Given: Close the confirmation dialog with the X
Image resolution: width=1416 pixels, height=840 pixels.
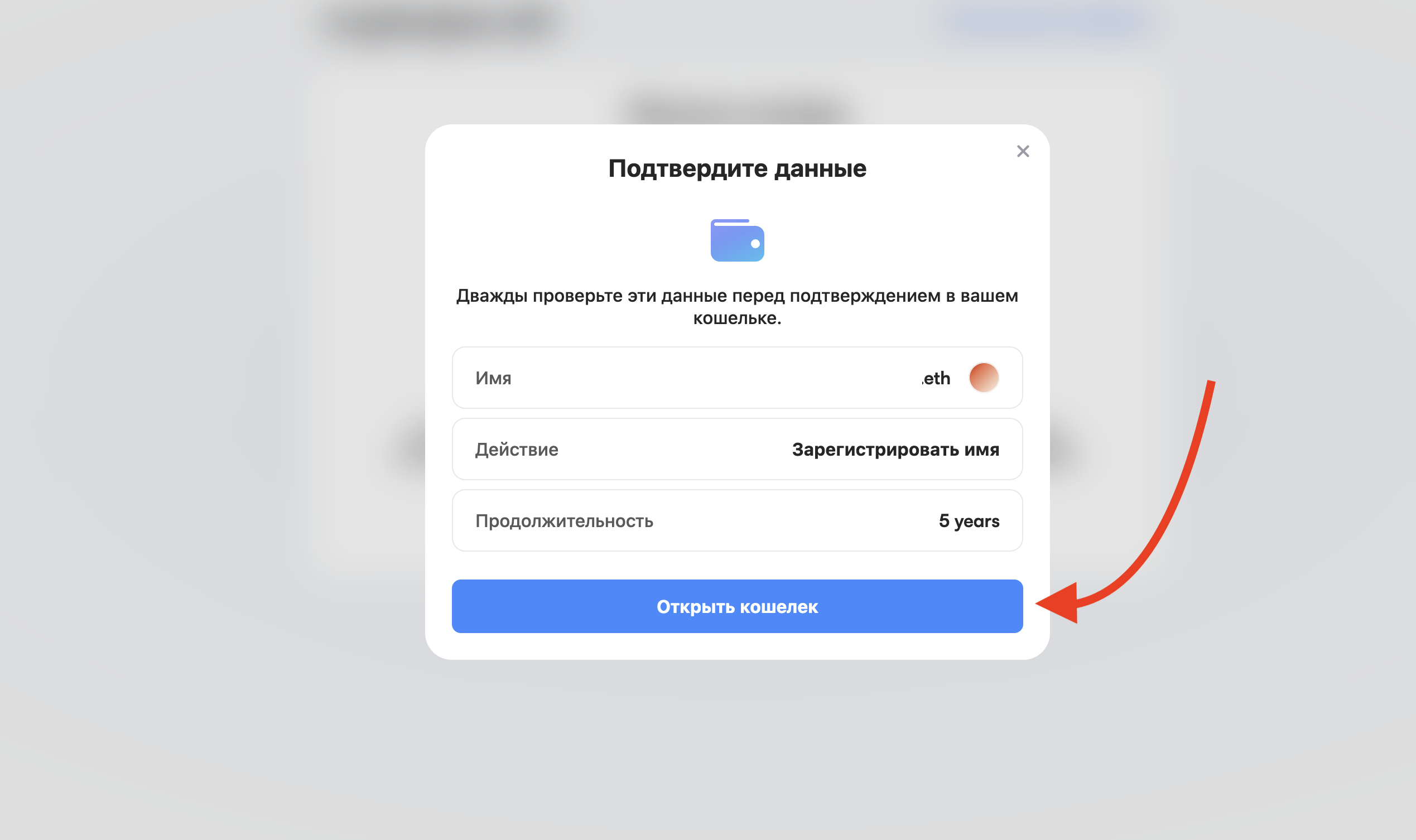Looking at the screenshot, I should tap(1023, 151).
